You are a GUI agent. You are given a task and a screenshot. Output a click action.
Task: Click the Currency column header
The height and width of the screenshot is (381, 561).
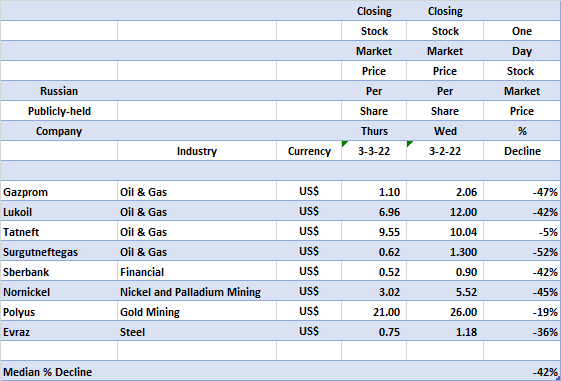309,151
